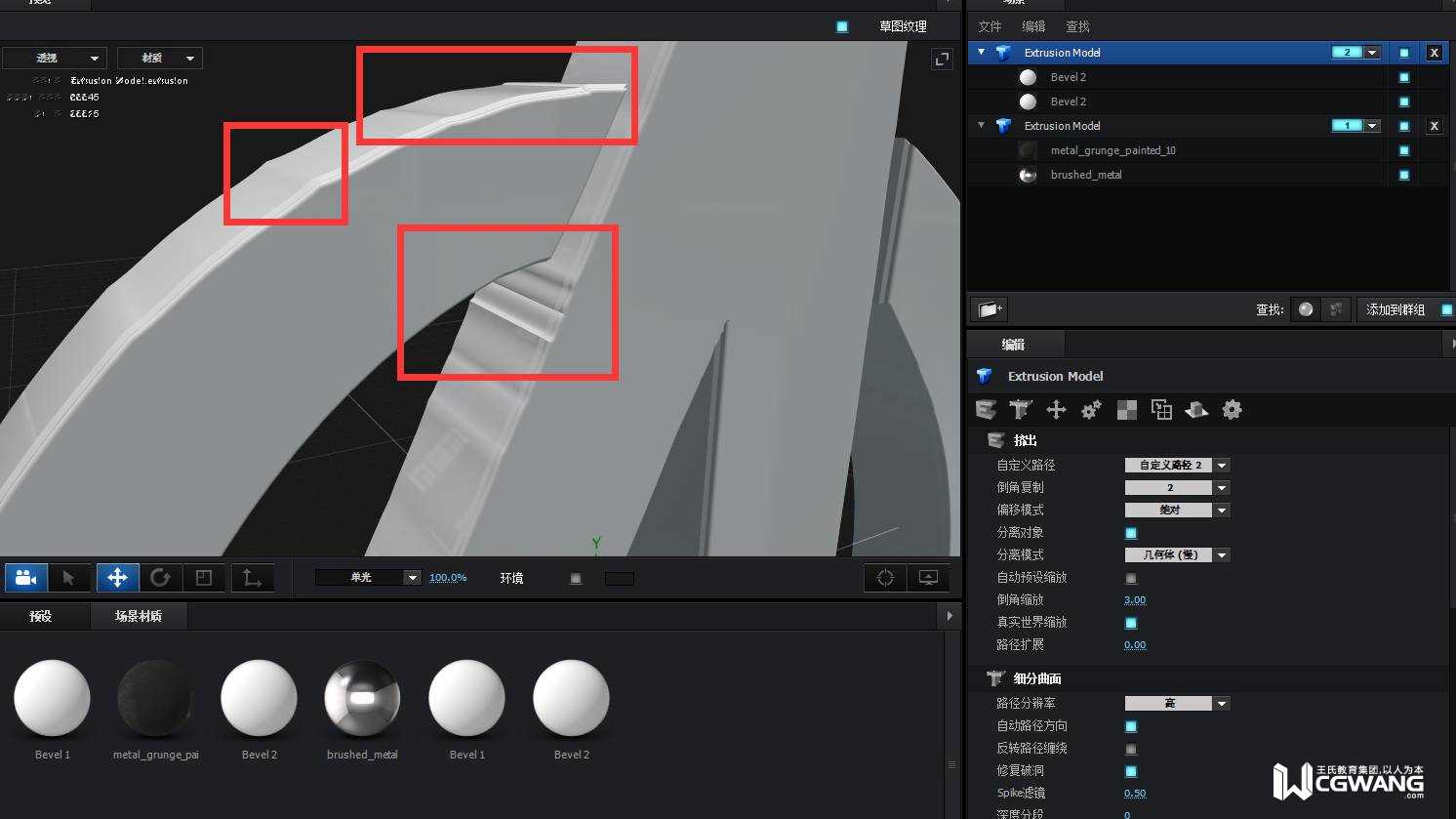Open the 路径分辨率 dropdown
The height and width of the screenshot is (819, 1456).
pyautogui.click(x=1177, y=704)
